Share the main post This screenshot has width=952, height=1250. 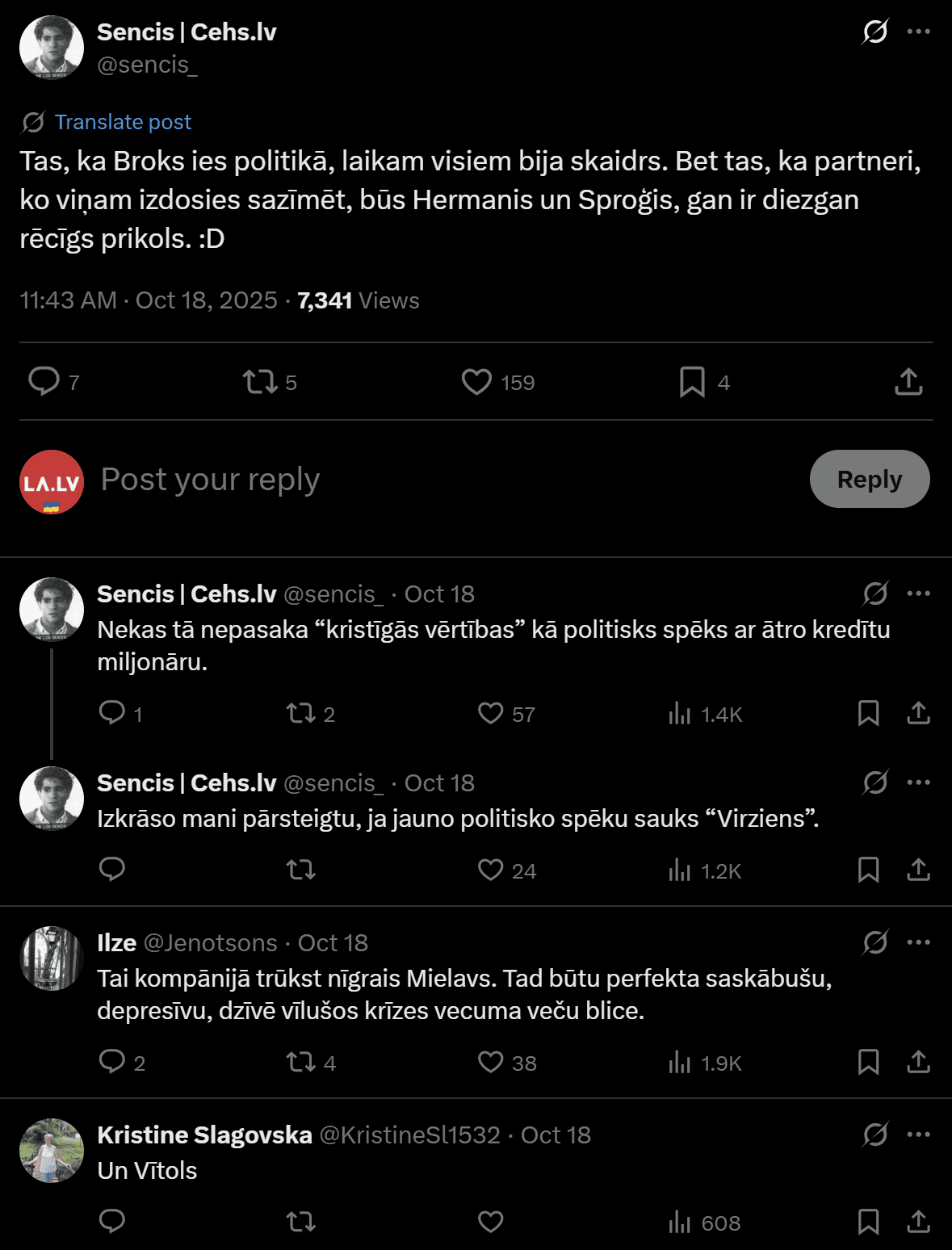pyautogui.click(x=908, y=382)
